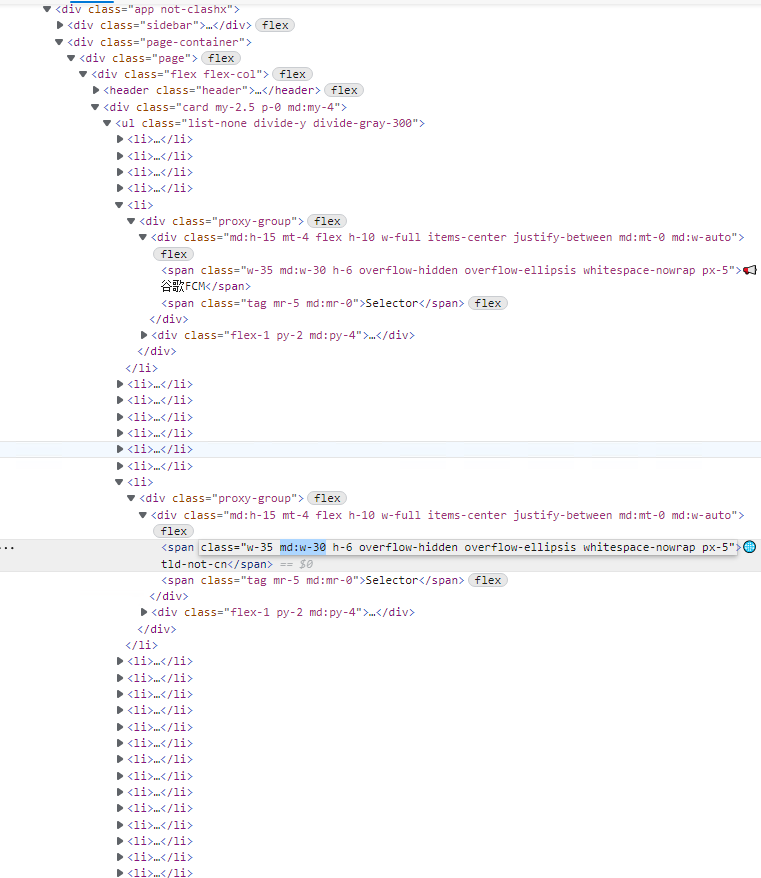761x878 pixels.
Task: Collapse the div class="flex flex-col" node
Action: tap(83, 74)
